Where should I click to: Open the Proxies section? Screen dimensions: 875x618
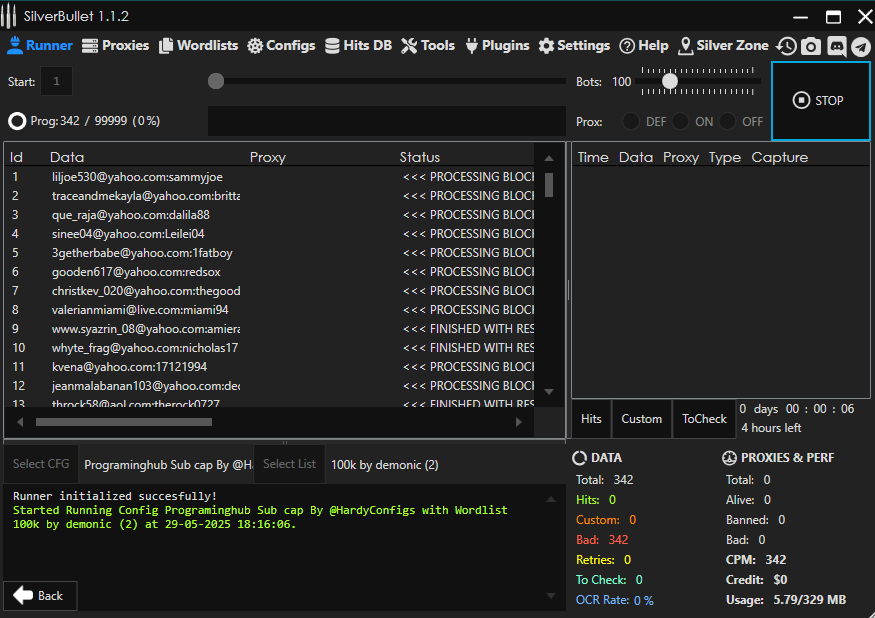(x=115, y=45)
